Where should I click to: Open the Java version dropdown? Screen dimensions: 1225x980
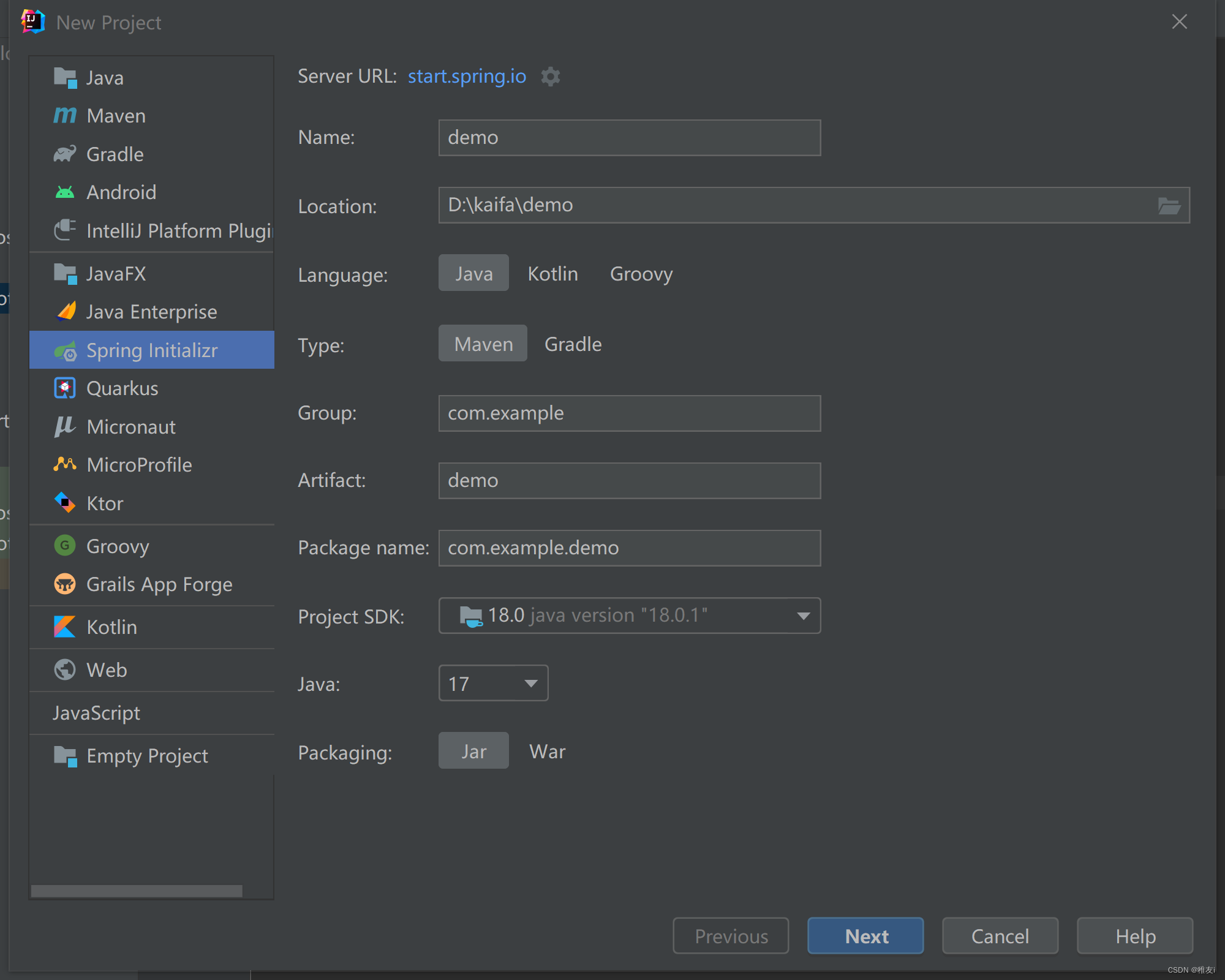pyautogui.click(x=493, y=683)
